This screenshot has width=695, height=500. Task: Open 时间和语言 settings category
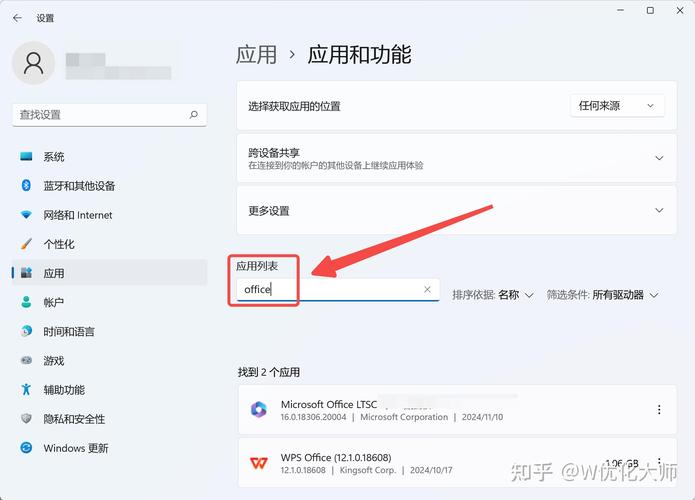coord(109,331)
